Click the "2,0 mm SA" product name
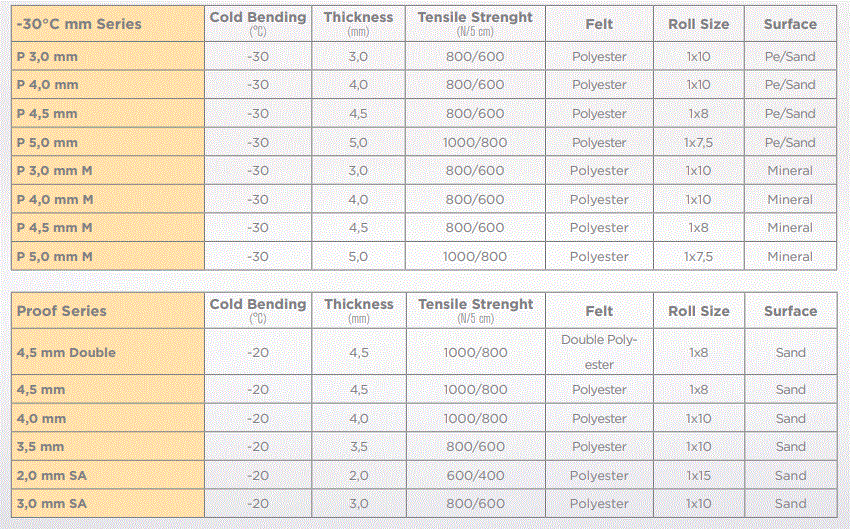Image resolution: width=850 pixels, height=529 pixels. (52, 476)
